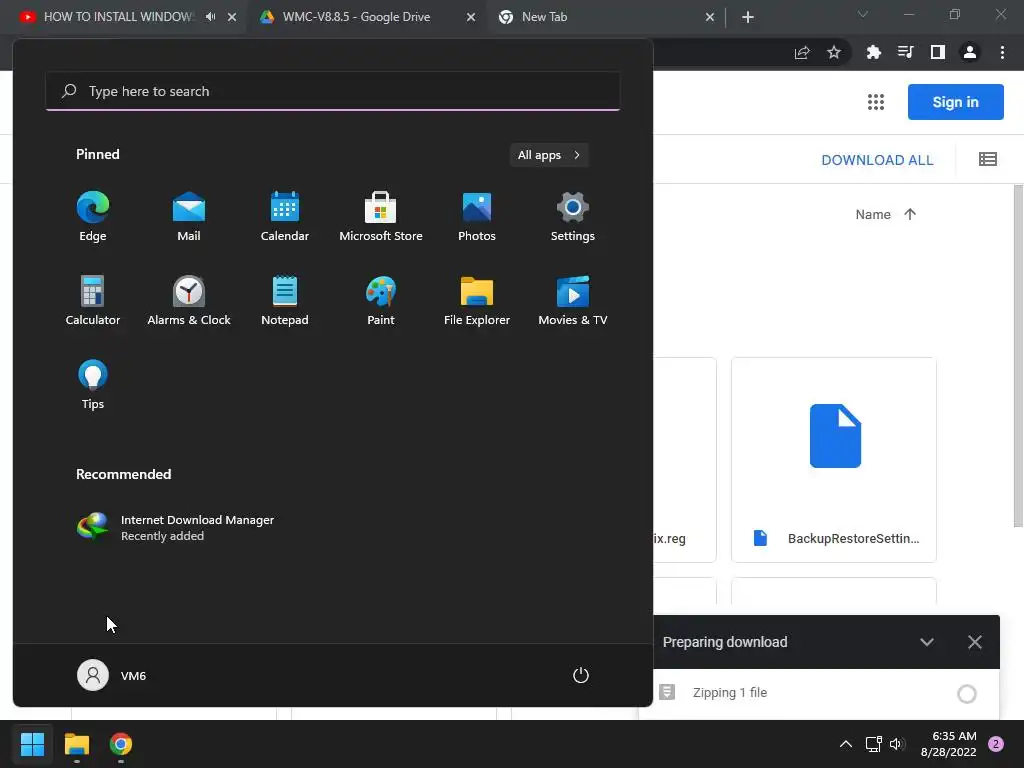Launch Alarms & Clock
This screenshot has width=1024, height=768.
pos(189,300)
